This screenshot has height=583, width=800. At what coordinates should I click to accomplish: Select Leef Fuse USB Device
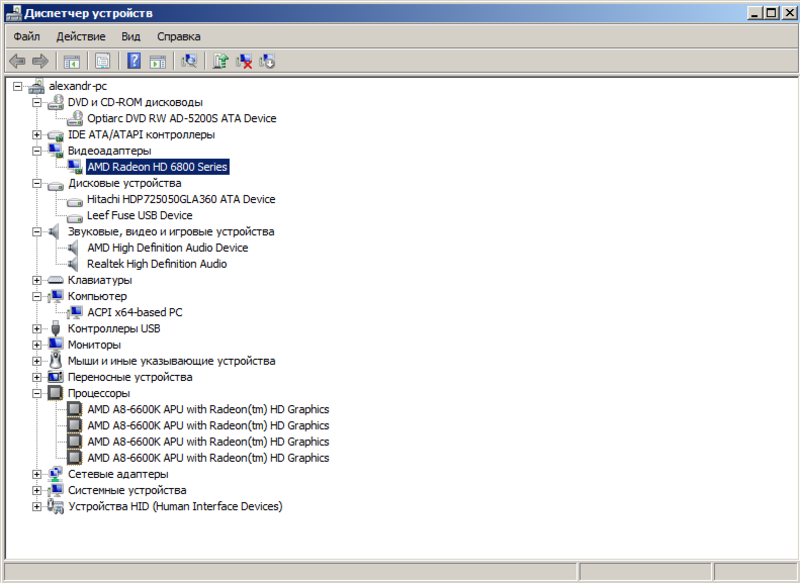[140, 215]
